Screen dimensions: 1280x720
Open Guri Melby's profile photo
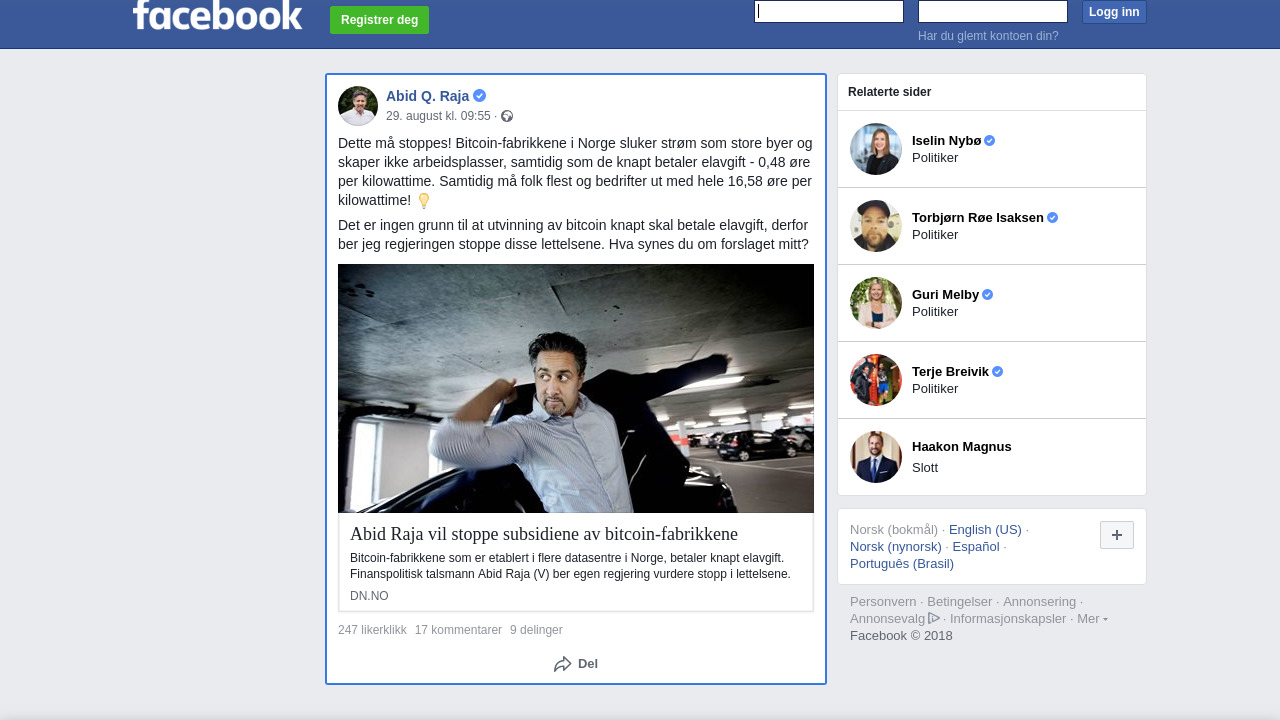click(x=876, y=303)
